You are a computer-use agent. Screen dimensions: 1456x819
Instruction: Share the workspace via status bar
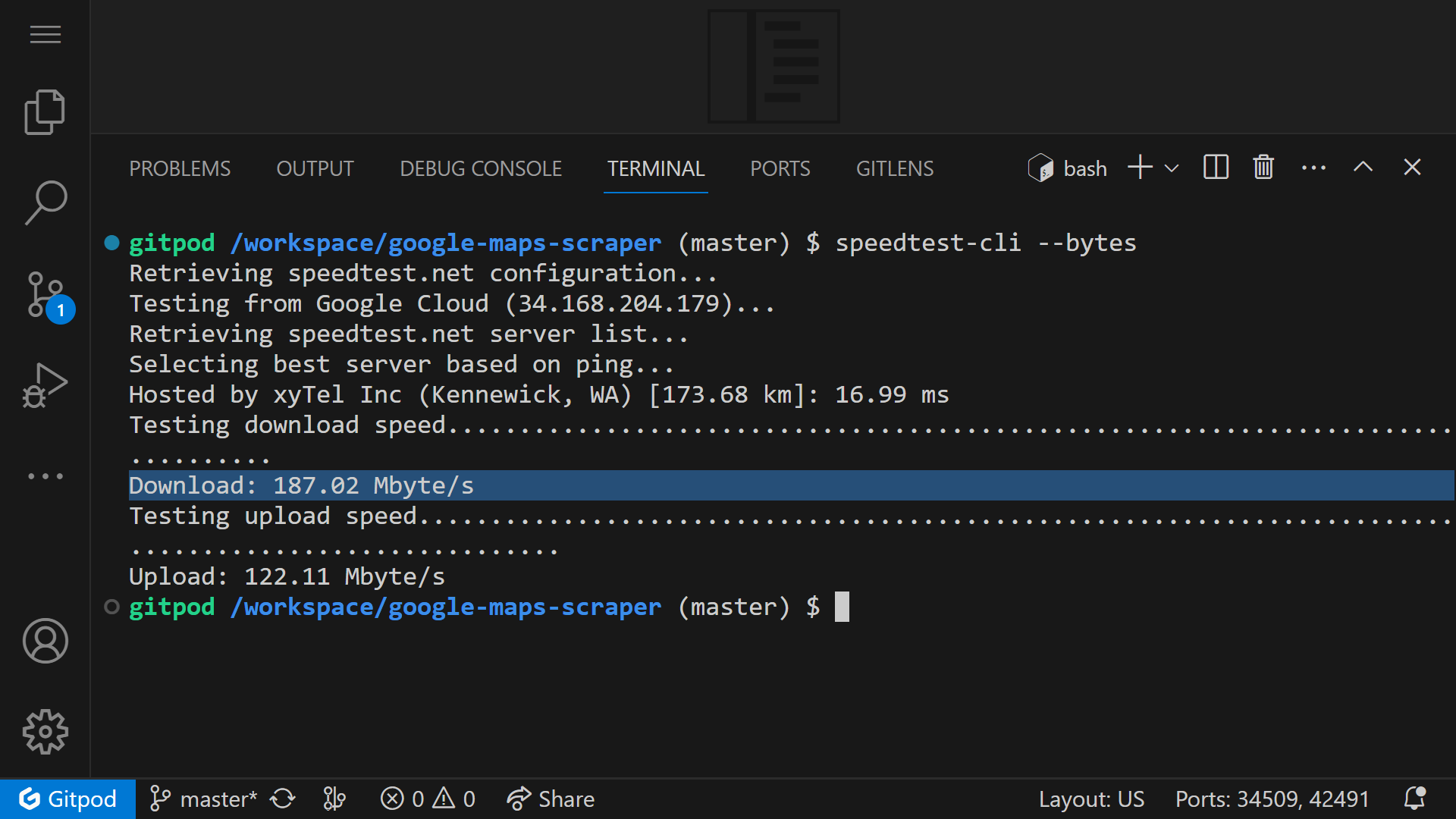tap(551, 798)
